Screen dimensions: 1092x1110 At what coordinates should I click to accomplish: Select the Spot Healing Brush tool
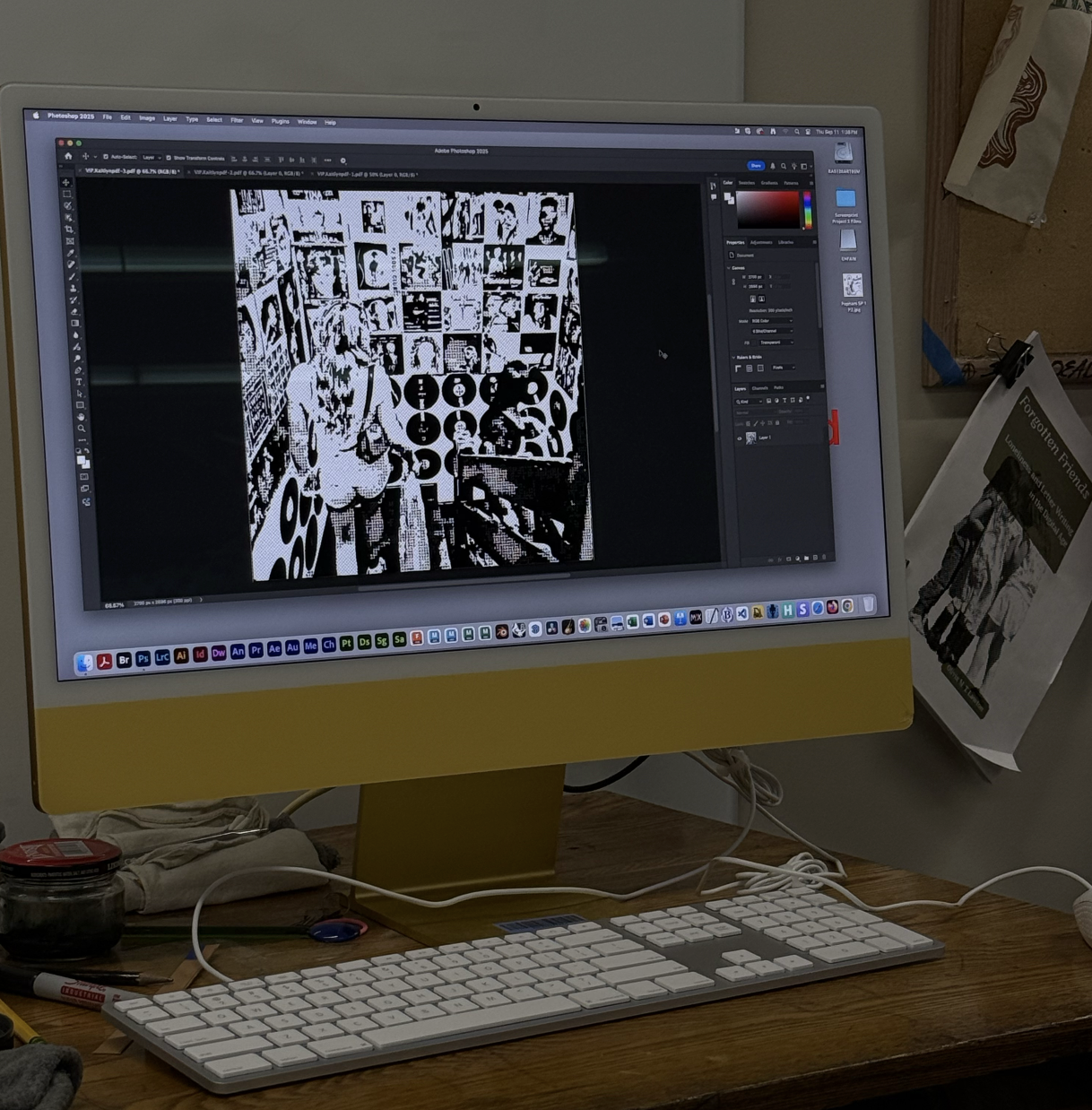72,264
